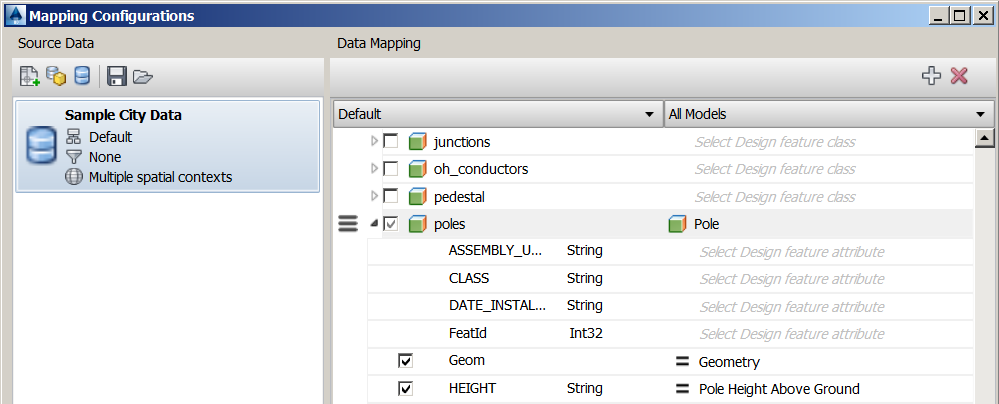Expand the pedestal tree node
Viewport: 999px width, 404px height.
point(375,196)
